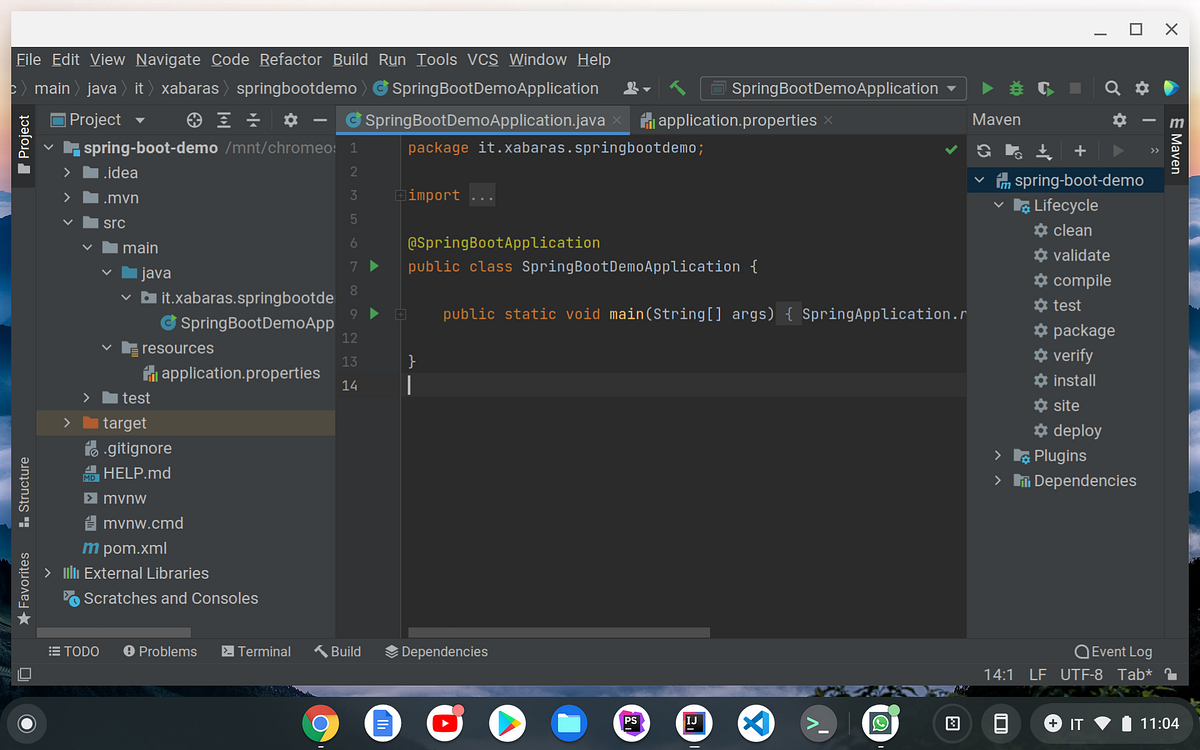Select SpringBootDemoApplication.java editor tab

click(x=484, y=120)
